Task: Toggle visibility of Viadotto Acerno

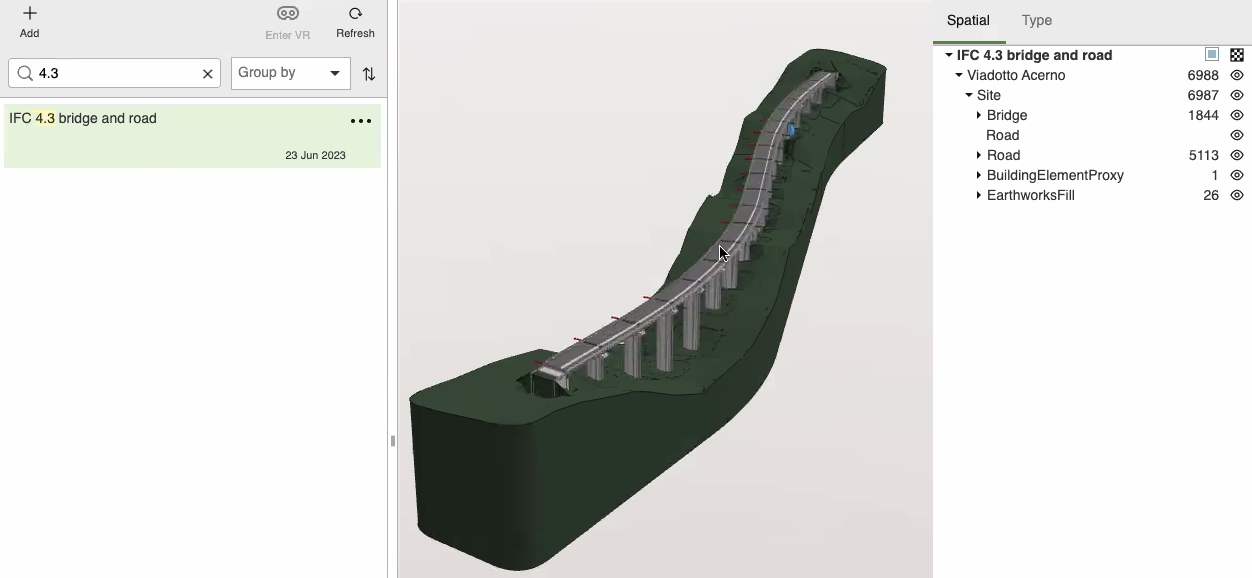Action: [x=1237, y=75]
